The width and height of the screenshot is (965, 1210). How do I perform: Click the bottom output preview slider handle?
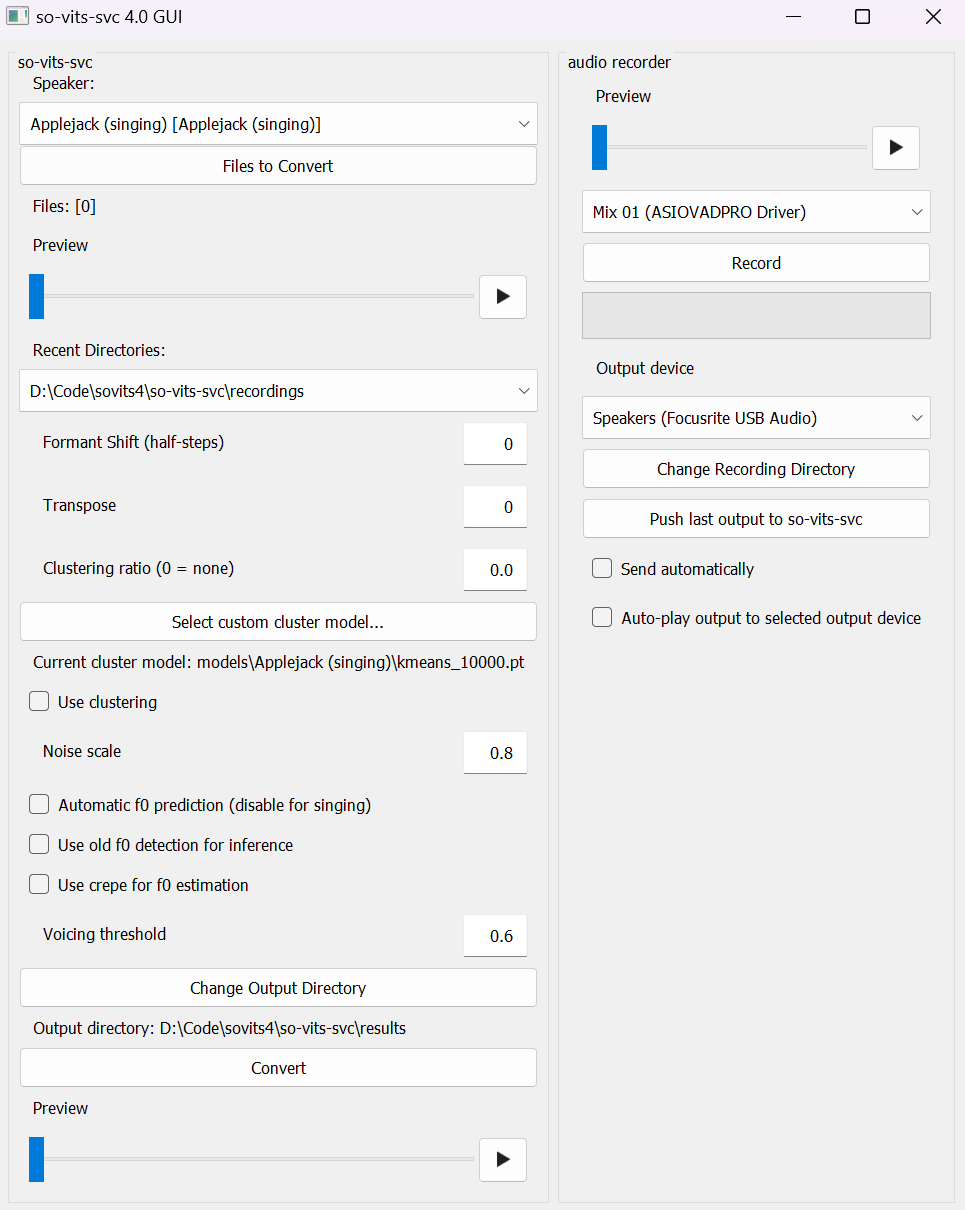36,1160
